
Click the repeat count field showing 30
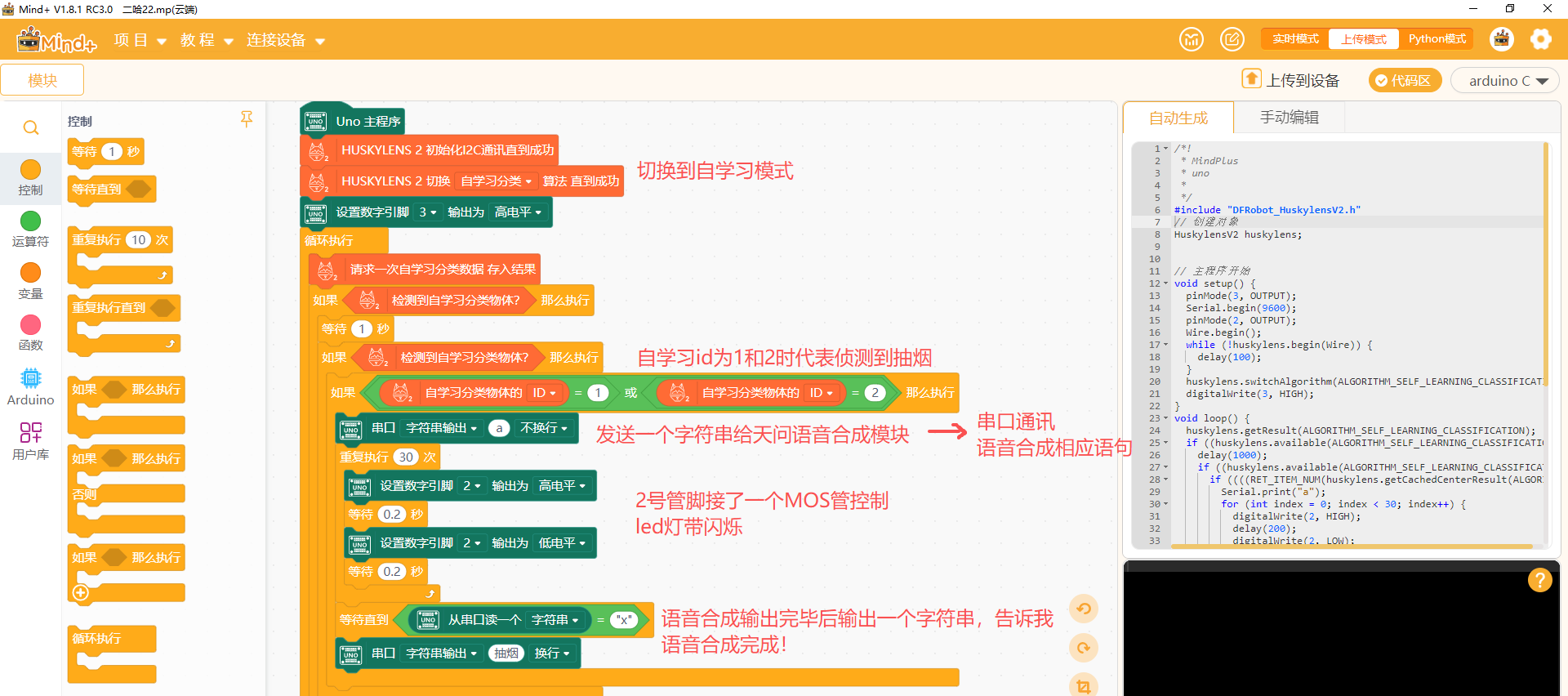tap(406, 457)
